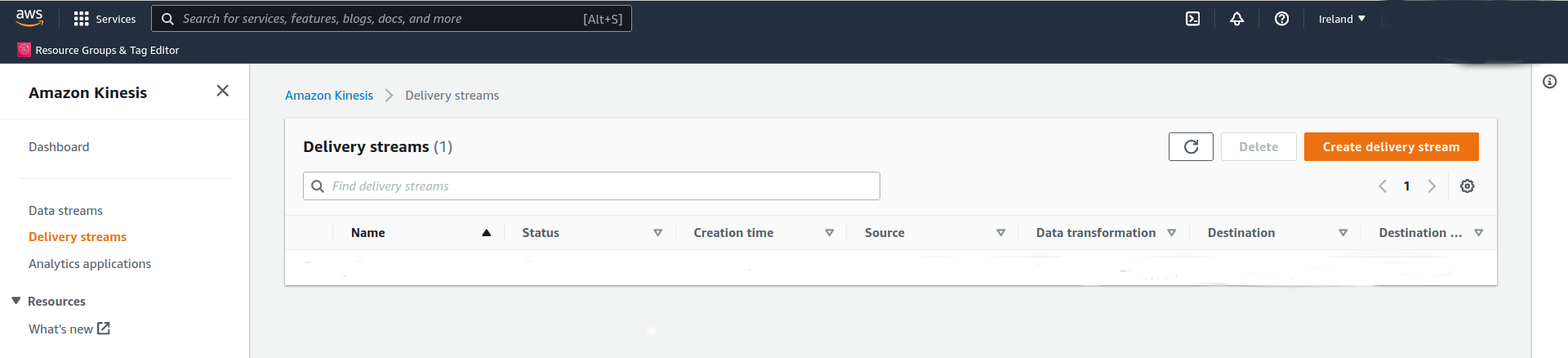Click the Delivery streams breadcrumb text
Screen dimensions: 1568x358
tap(452, 96)
